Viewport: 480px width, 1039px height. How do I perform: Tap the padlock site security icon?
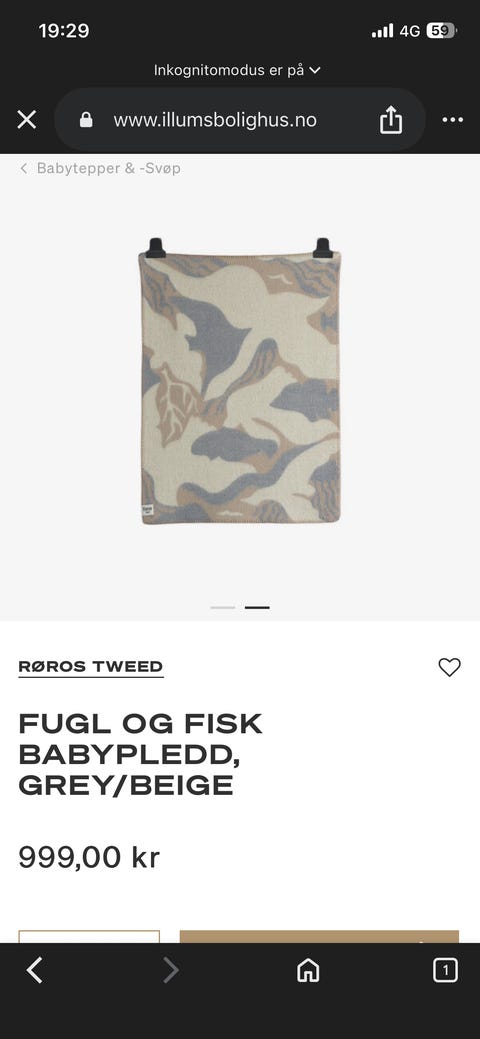point(86,120)
